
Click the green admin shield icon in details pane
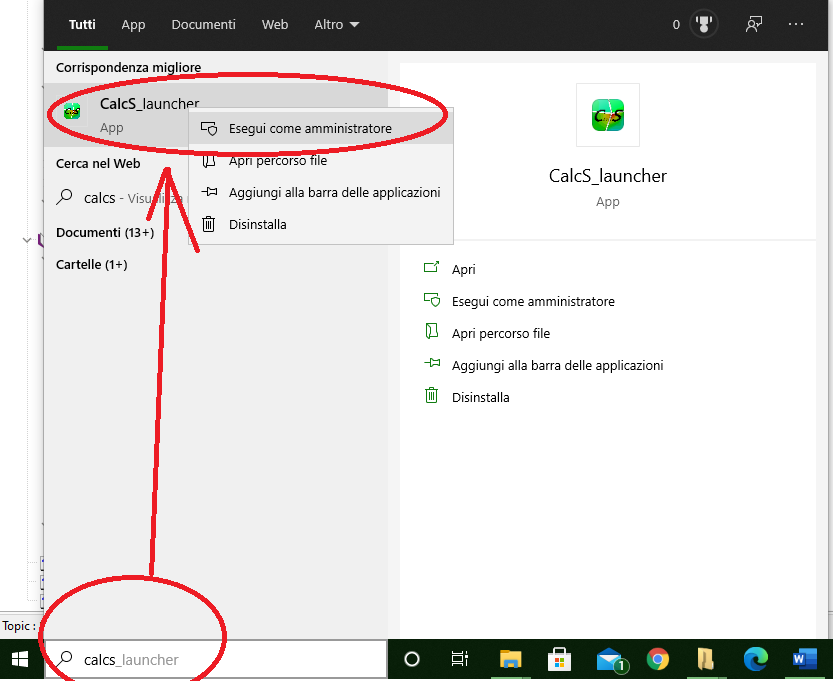pyautogui.click(x=432, y=300)
